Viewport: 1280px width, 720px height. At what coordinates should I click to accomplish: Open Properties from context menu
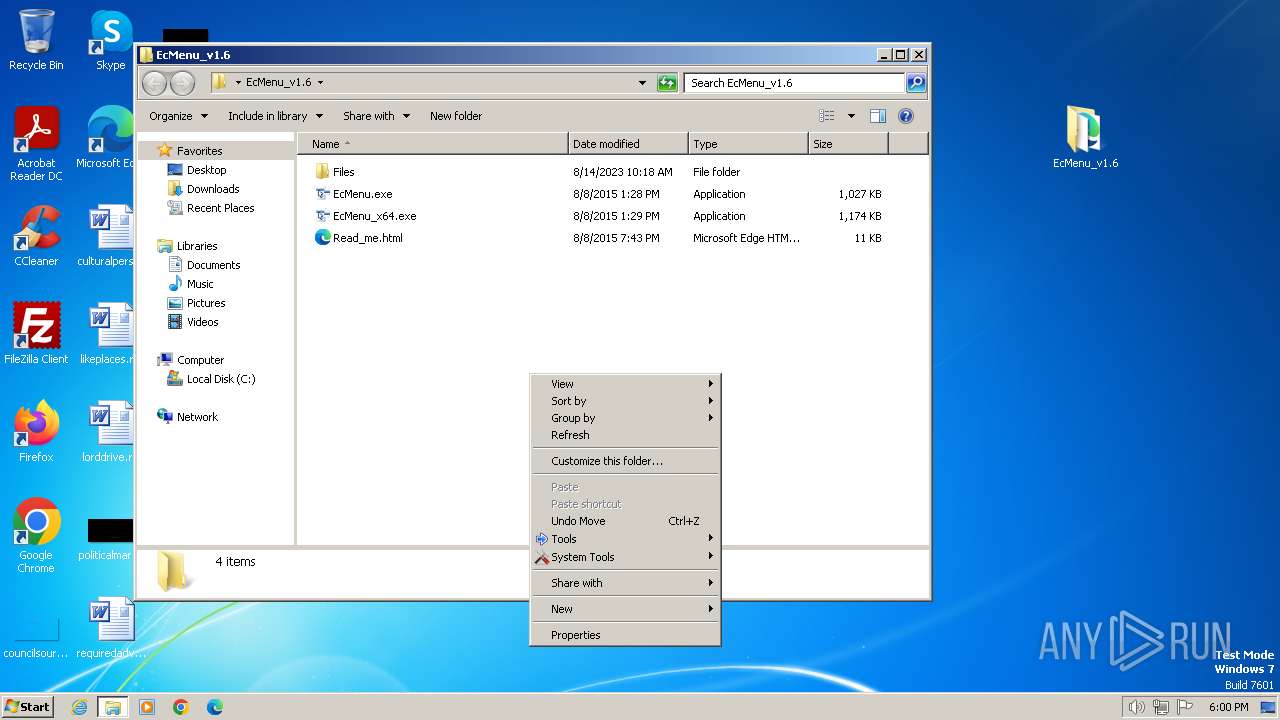coord(625,635)
